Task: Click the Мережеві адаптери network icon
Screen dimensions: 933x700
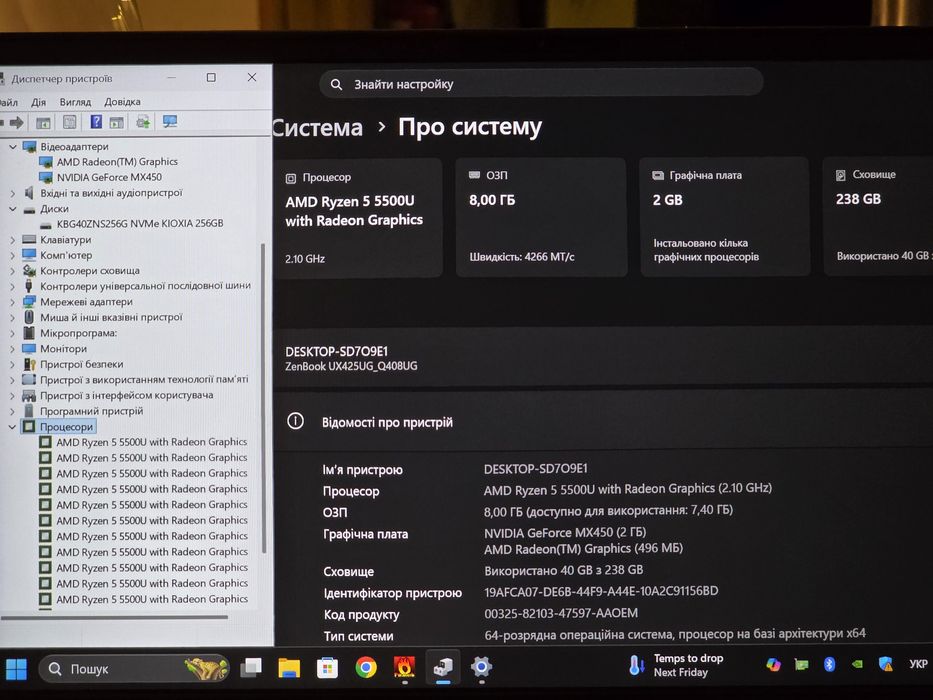Action: (29, 302)
